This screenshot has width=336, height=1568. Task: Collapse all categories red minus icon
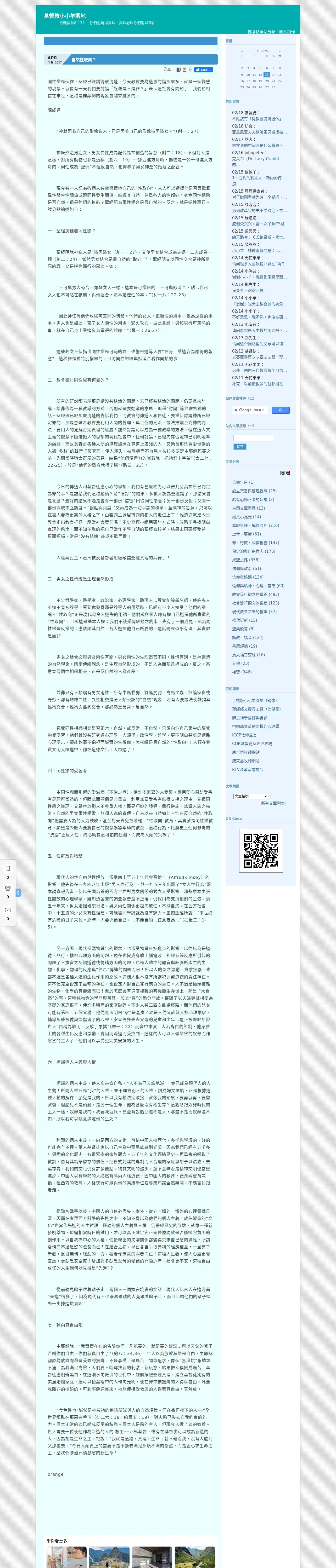(288, 473)
